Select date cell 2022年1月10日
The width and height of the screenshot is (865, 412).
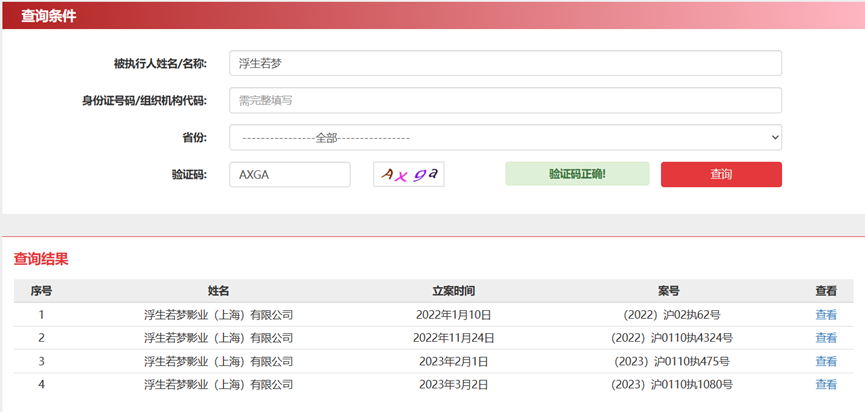(453, 315)
